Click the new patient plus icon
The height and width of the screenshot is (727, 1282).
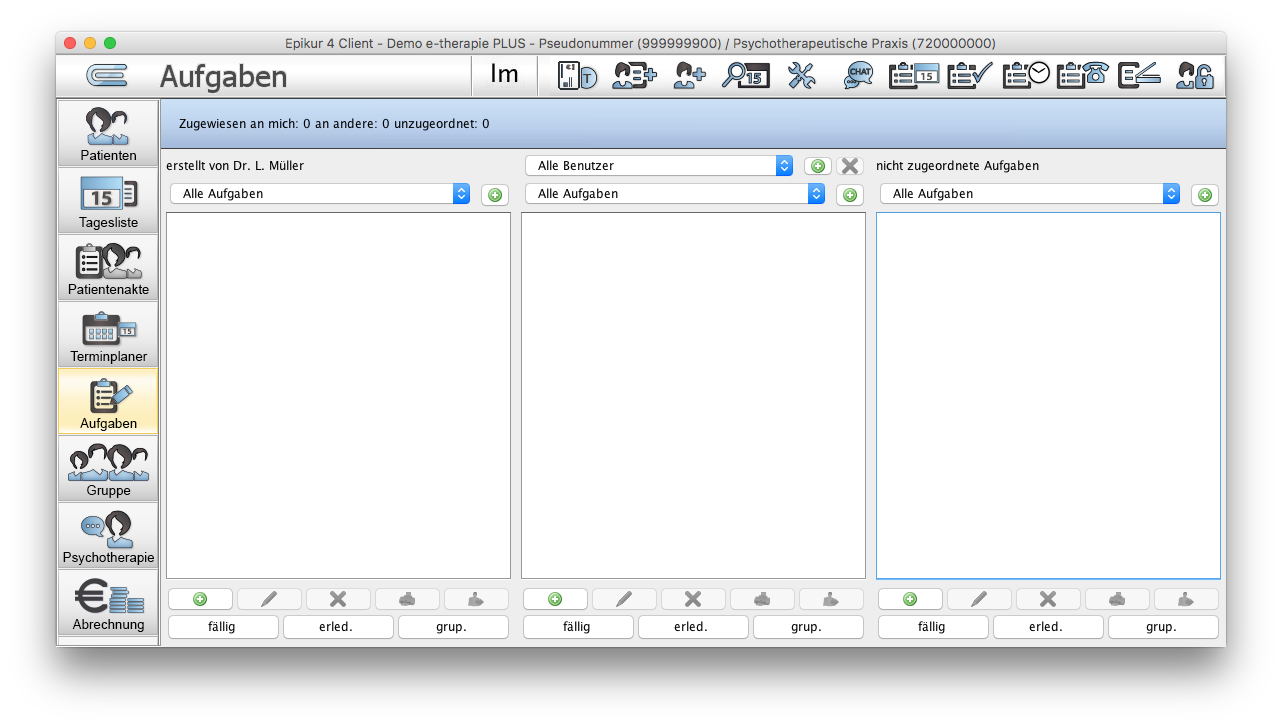pos(689,76)
